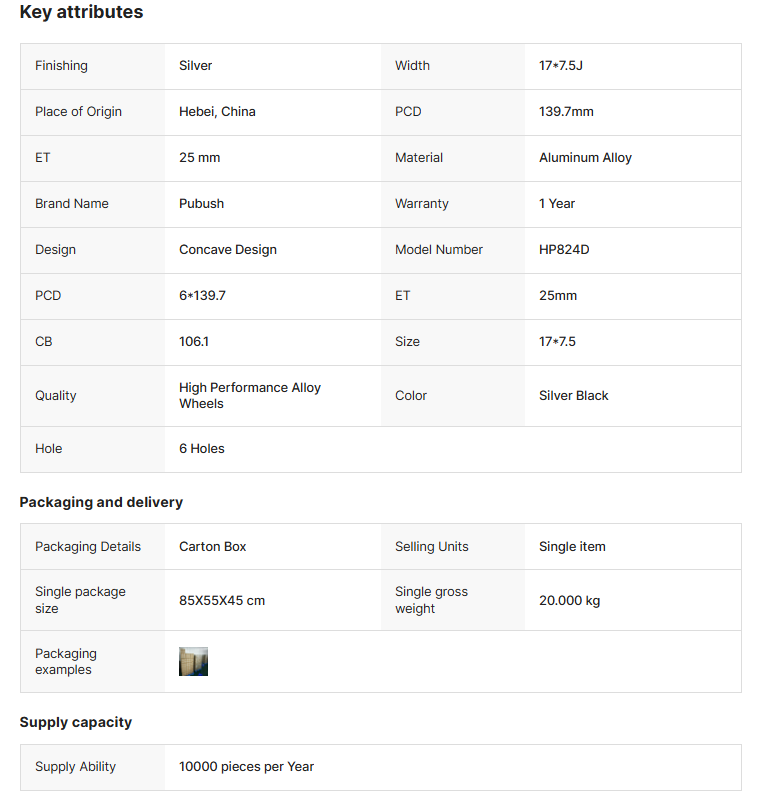Click the Single item selling units value
Image resolution: width=763 pixels, height=799 pixels.
pos(572,547)
